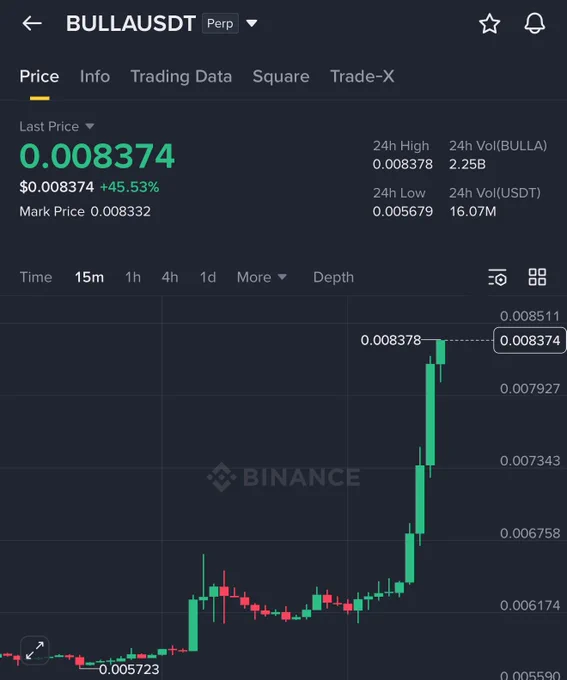Tap the BULLAUSDT pair title
Screen dimensions: 567x680
[x=131, y=23]
